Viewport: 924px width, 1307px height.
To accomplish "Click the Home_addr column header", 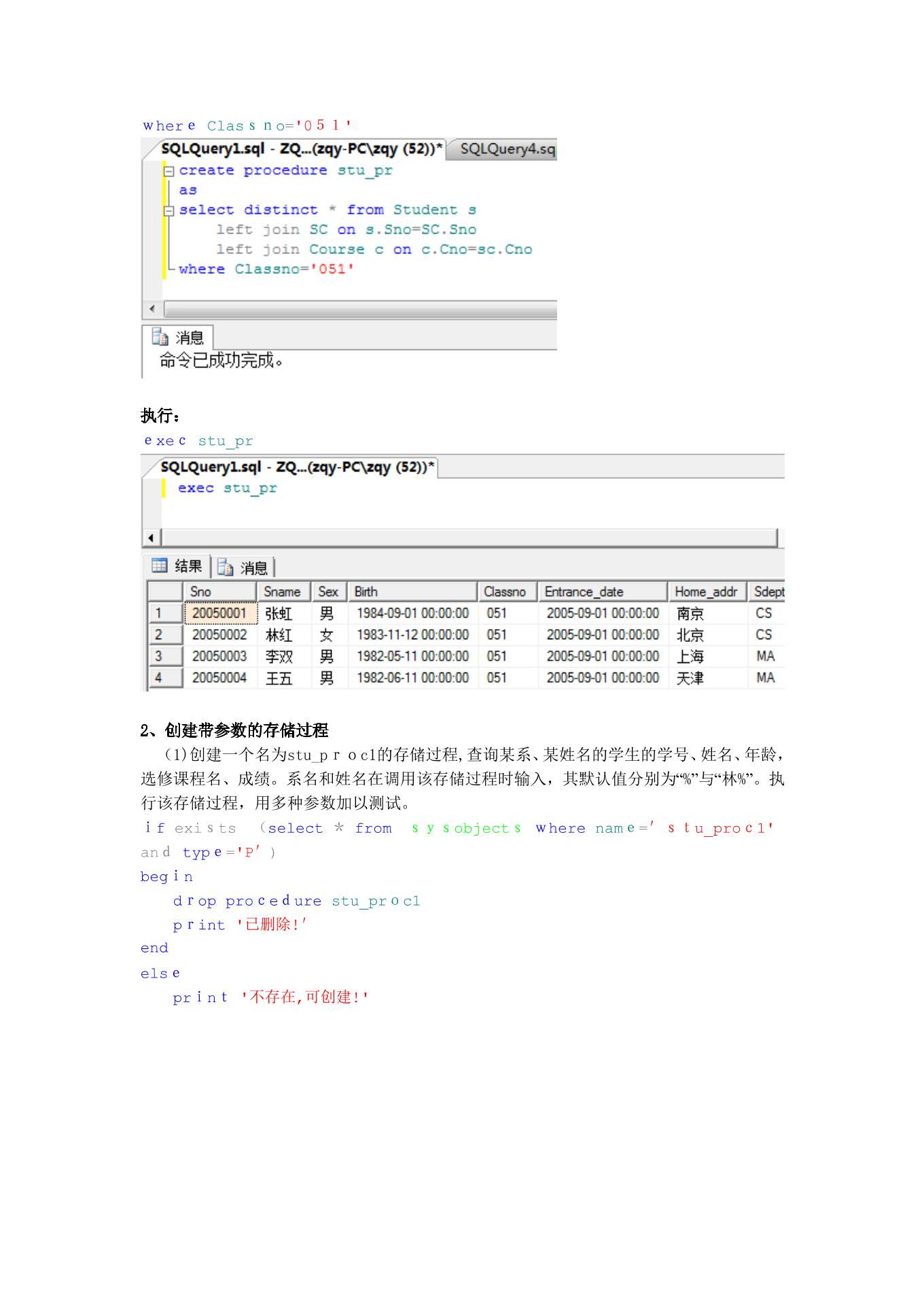I will pyautogui.click(x=707, y=592).
